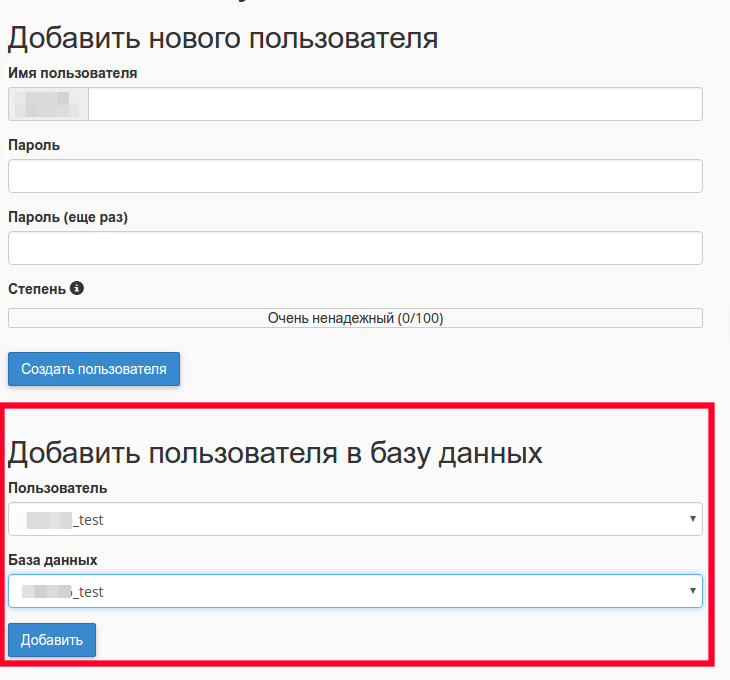Click the База данных field label
This screenshot has width=730, height=680.
[52, 560]
